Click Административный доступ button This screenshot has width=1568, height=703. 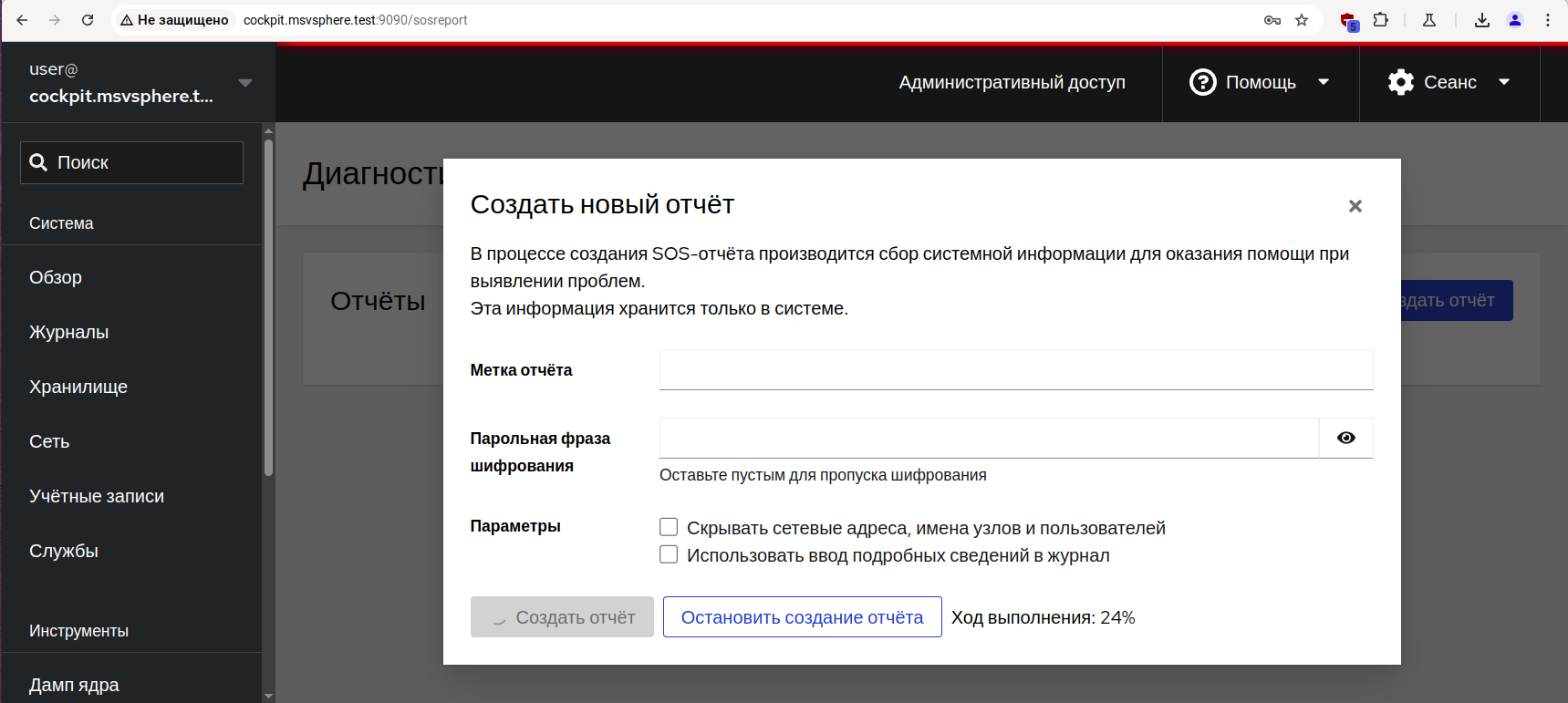pos(1012,82)
